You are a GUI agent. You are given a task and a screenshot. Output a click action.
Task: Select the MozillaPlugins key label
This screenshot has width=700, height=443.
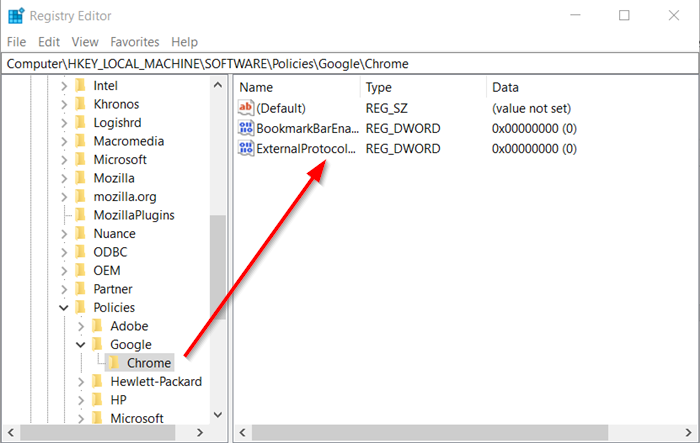[134, 215]
